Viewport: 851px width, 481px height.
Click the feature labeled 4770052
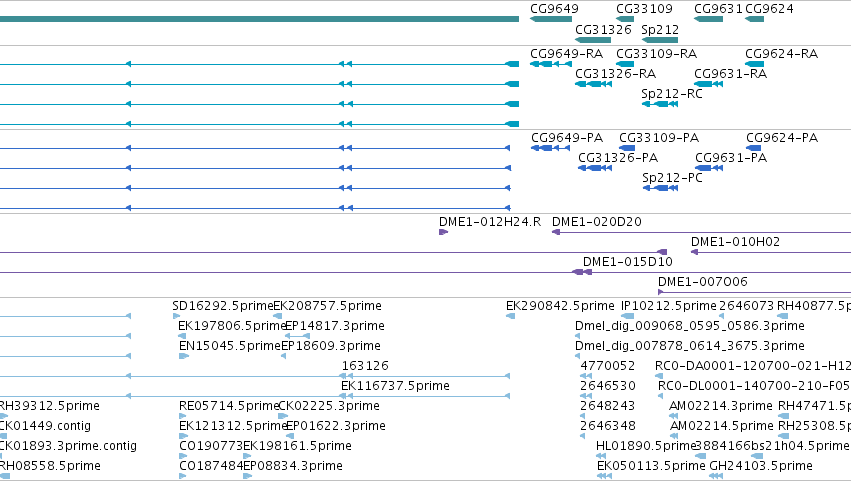(x=607, y=366)
